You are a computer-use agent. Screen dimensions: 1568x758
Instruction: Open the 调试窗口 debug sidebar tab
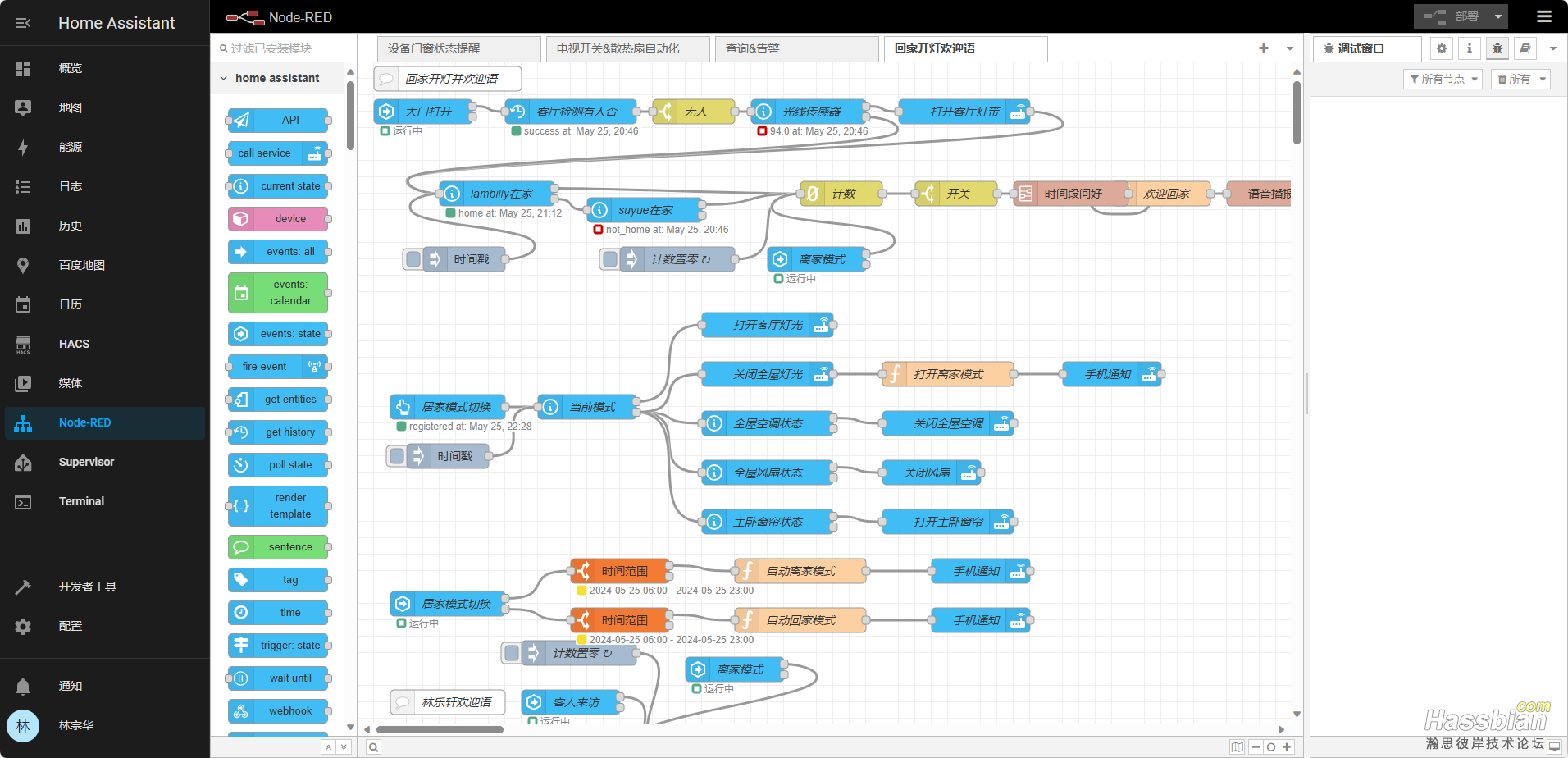1367,48
